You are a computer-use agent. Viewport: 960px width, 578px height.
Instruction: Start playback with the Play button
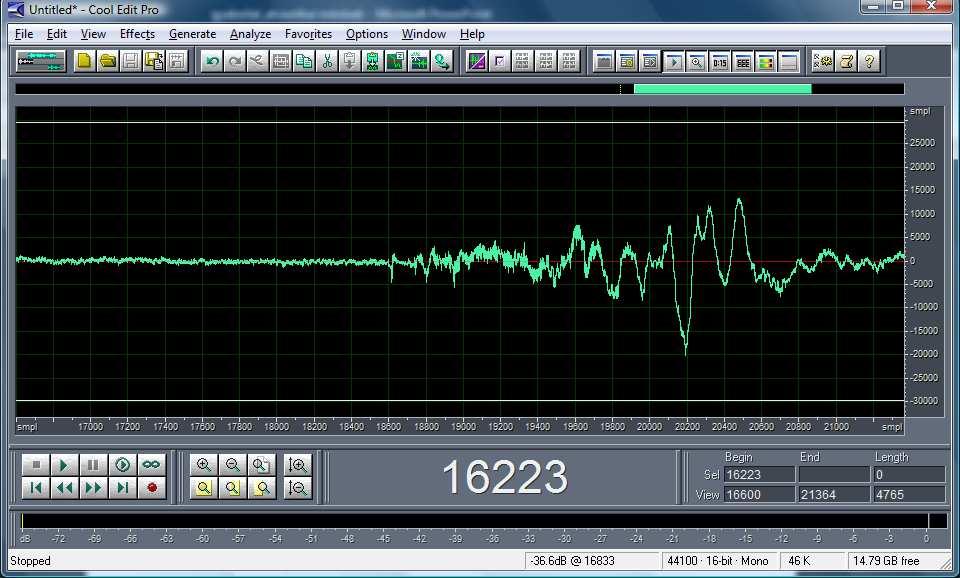(x=64, y=465)
